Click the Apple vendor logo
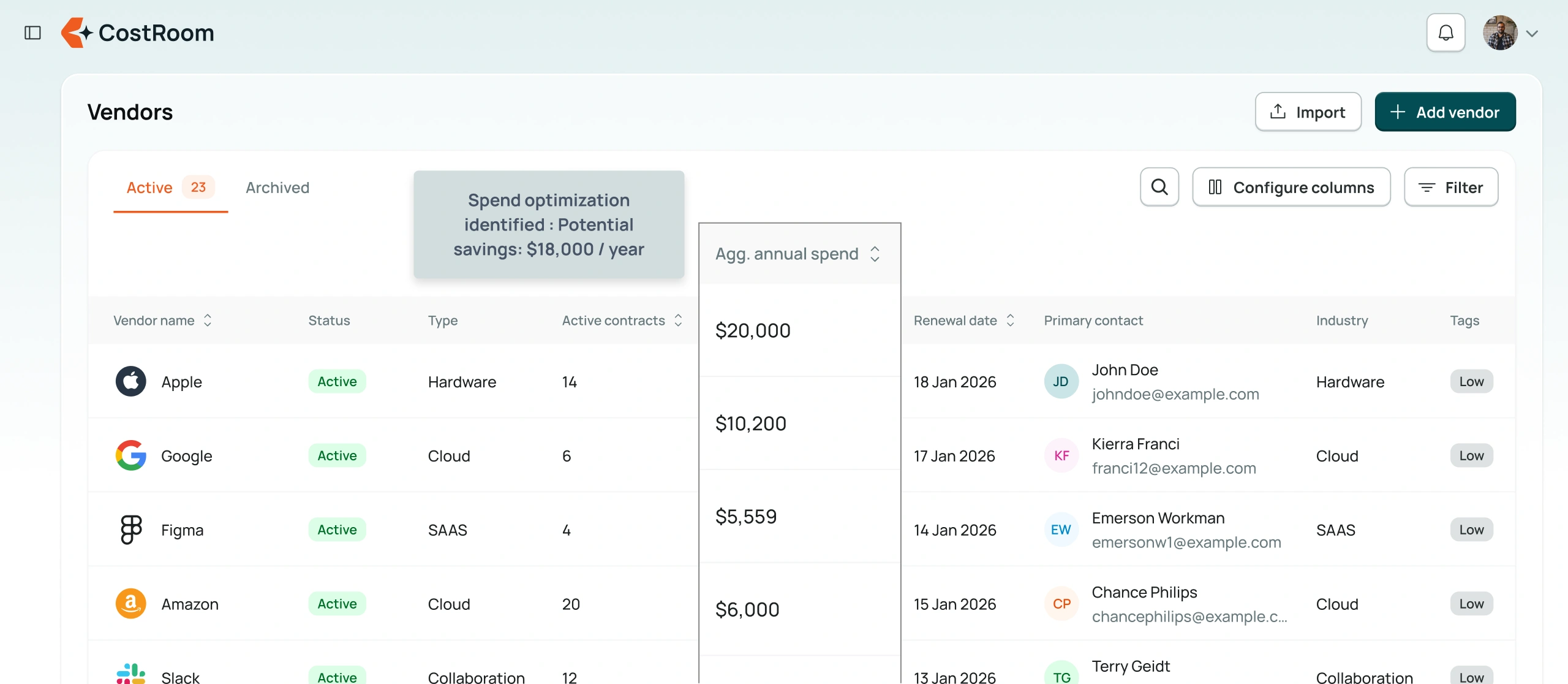1568x684 pixels. pyautogui.click(x=130, y=382)
